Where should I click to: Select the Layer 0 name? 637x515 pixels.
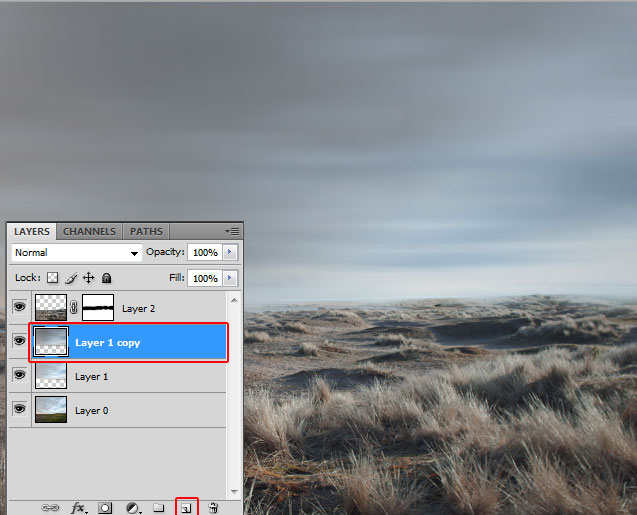pos(91,411)
